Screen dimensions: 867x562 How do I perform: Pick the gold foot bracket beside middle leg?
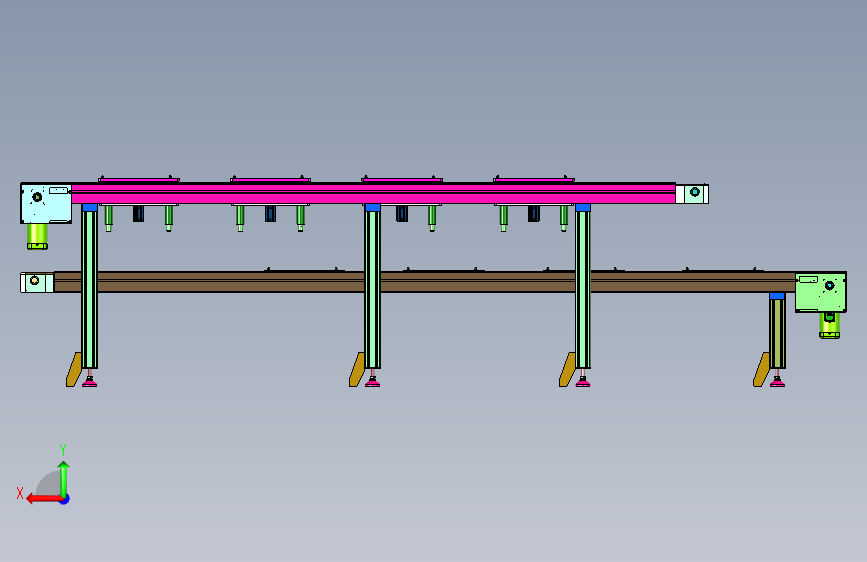point(357,370)
